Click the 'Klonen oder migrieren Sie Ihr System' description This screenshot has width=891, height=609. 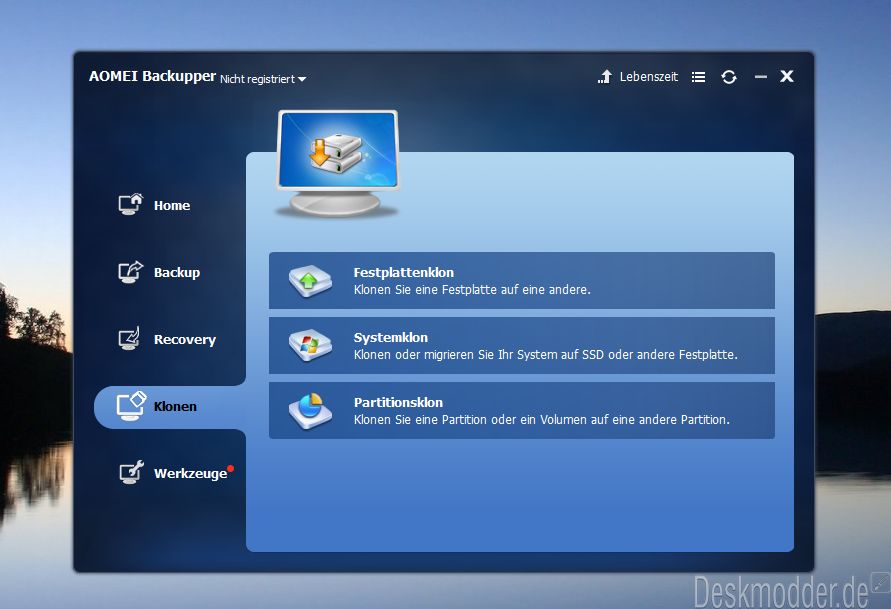point(546,354)
